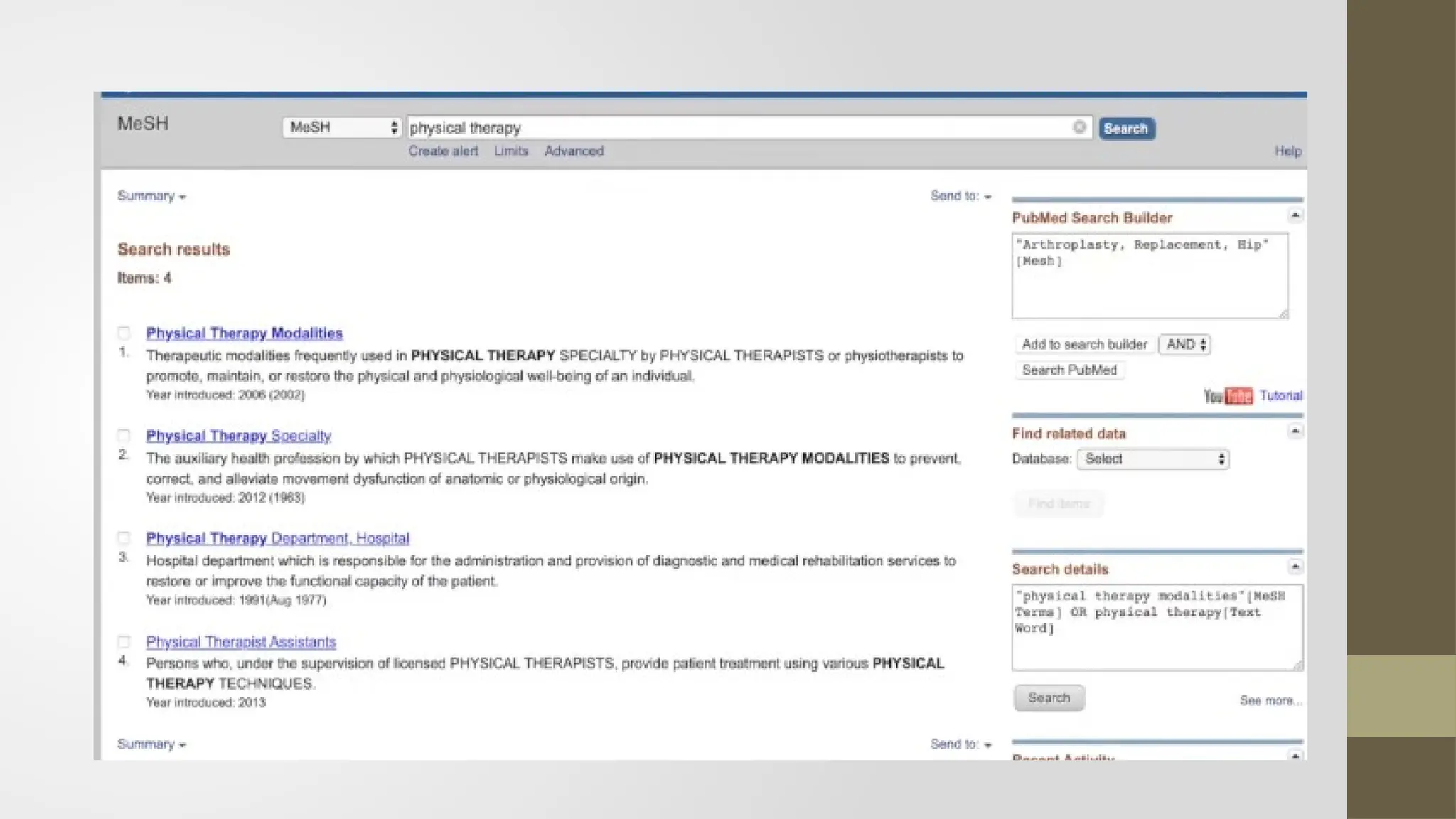Image resolution: width=1456 pixels, height=819 pixels.
Task: Tick the Physical Therapy Department, Hospital checkbox
Action: [124, 537]
